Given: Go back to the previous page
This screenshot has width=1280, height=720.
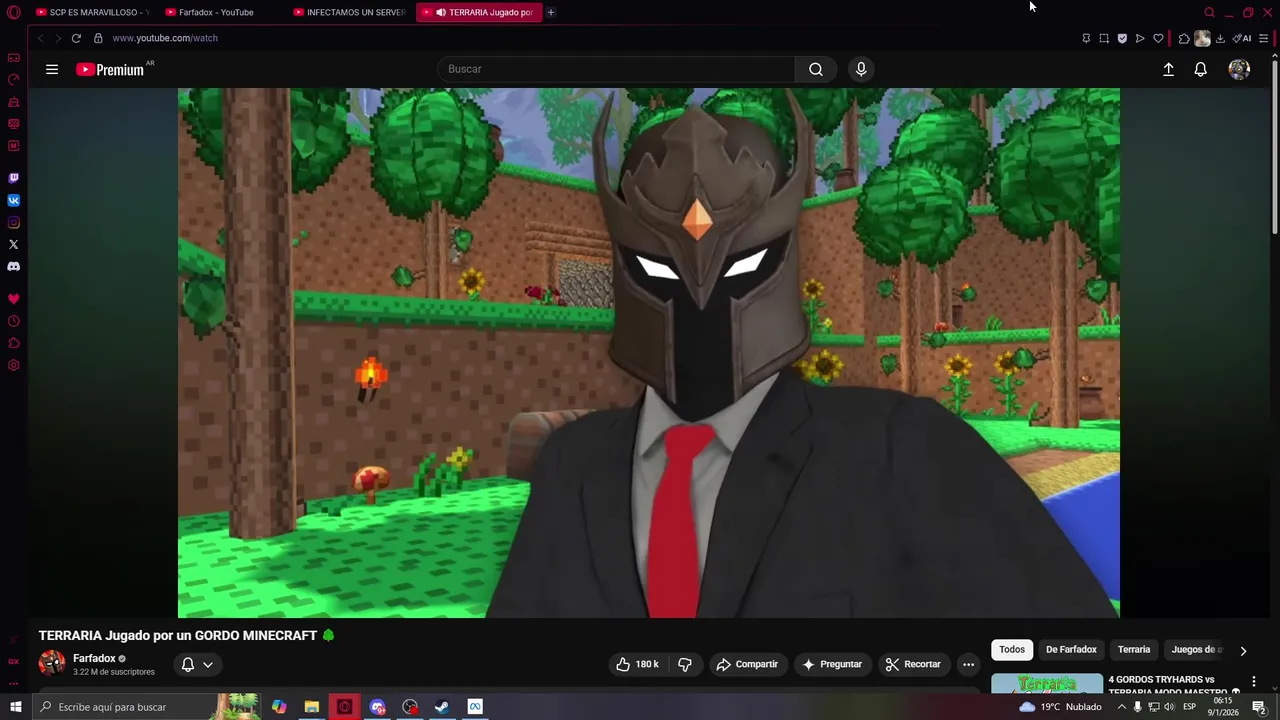Looking at the screenshot, I should (40, 38).
